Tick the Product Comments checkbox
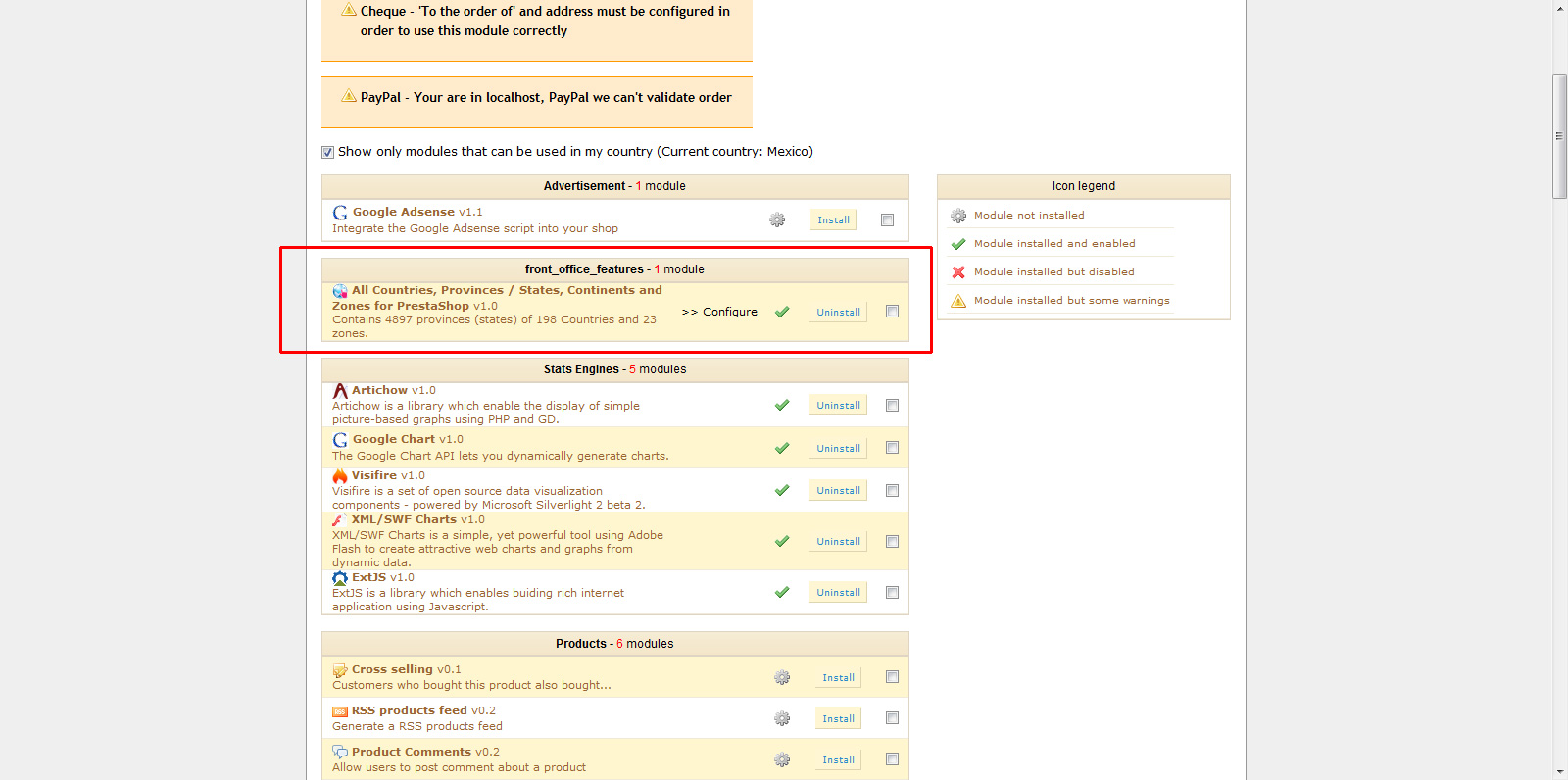This screenshot has height=780, width=1568. click(892, 758)
